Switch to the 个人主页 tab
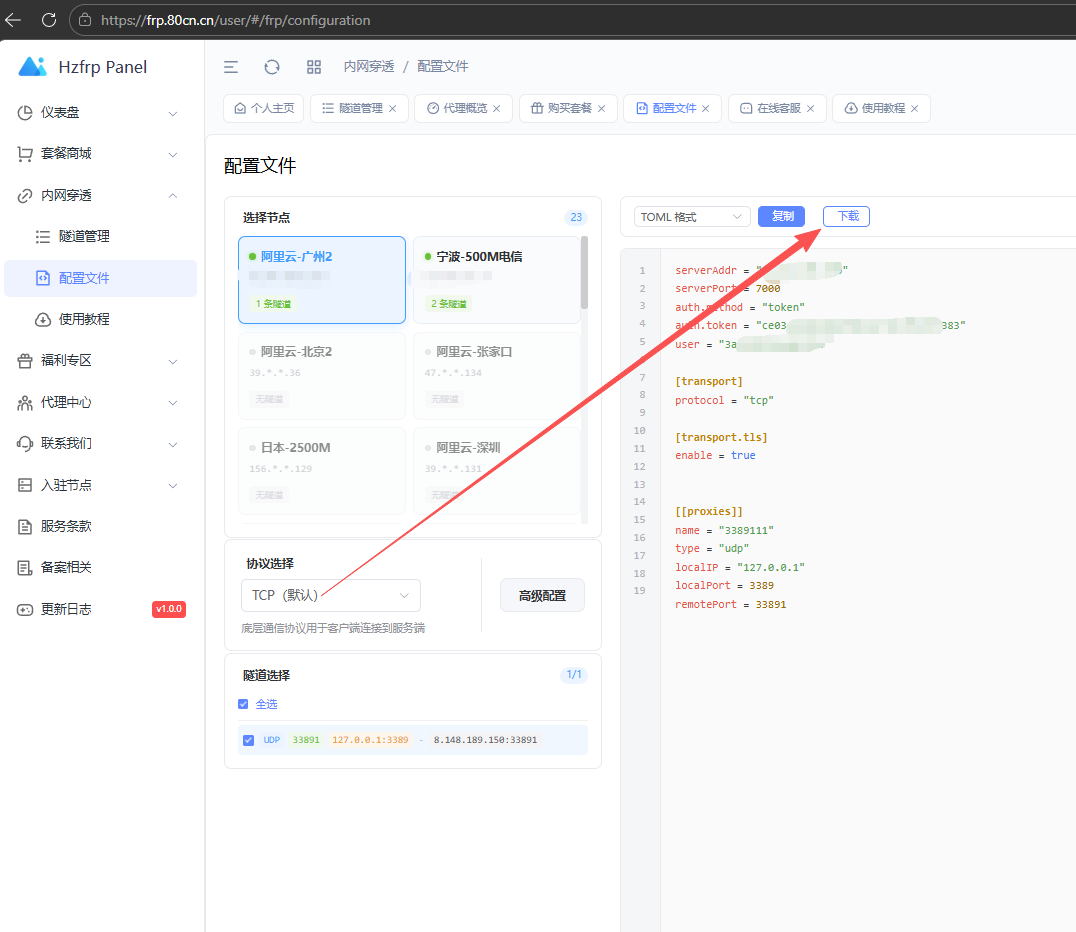Viewport: 1076px width, 932px height. click(264, 108)
